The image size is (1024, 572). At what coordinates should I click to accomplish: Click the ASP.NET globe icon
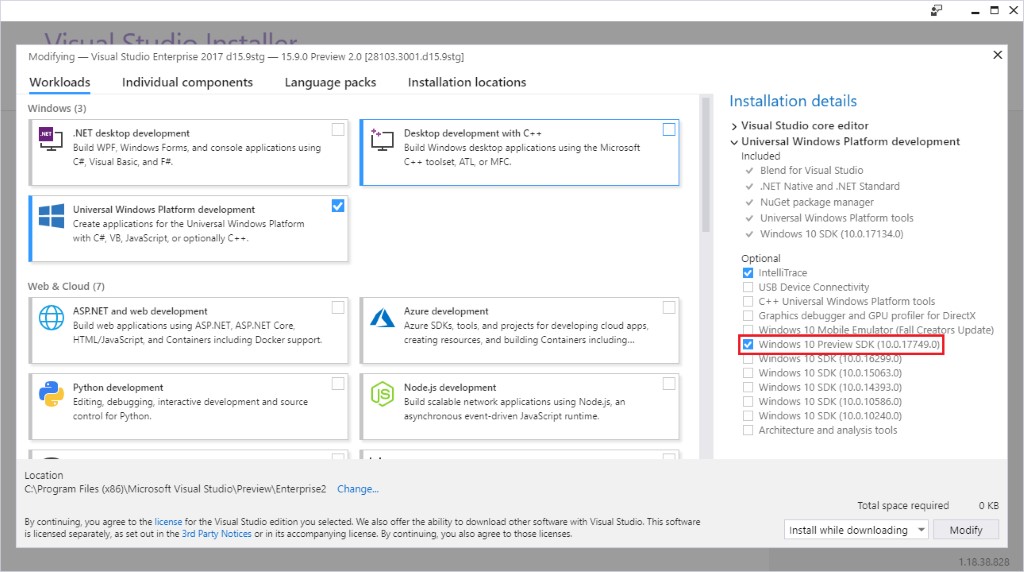(x=52, y=318)
